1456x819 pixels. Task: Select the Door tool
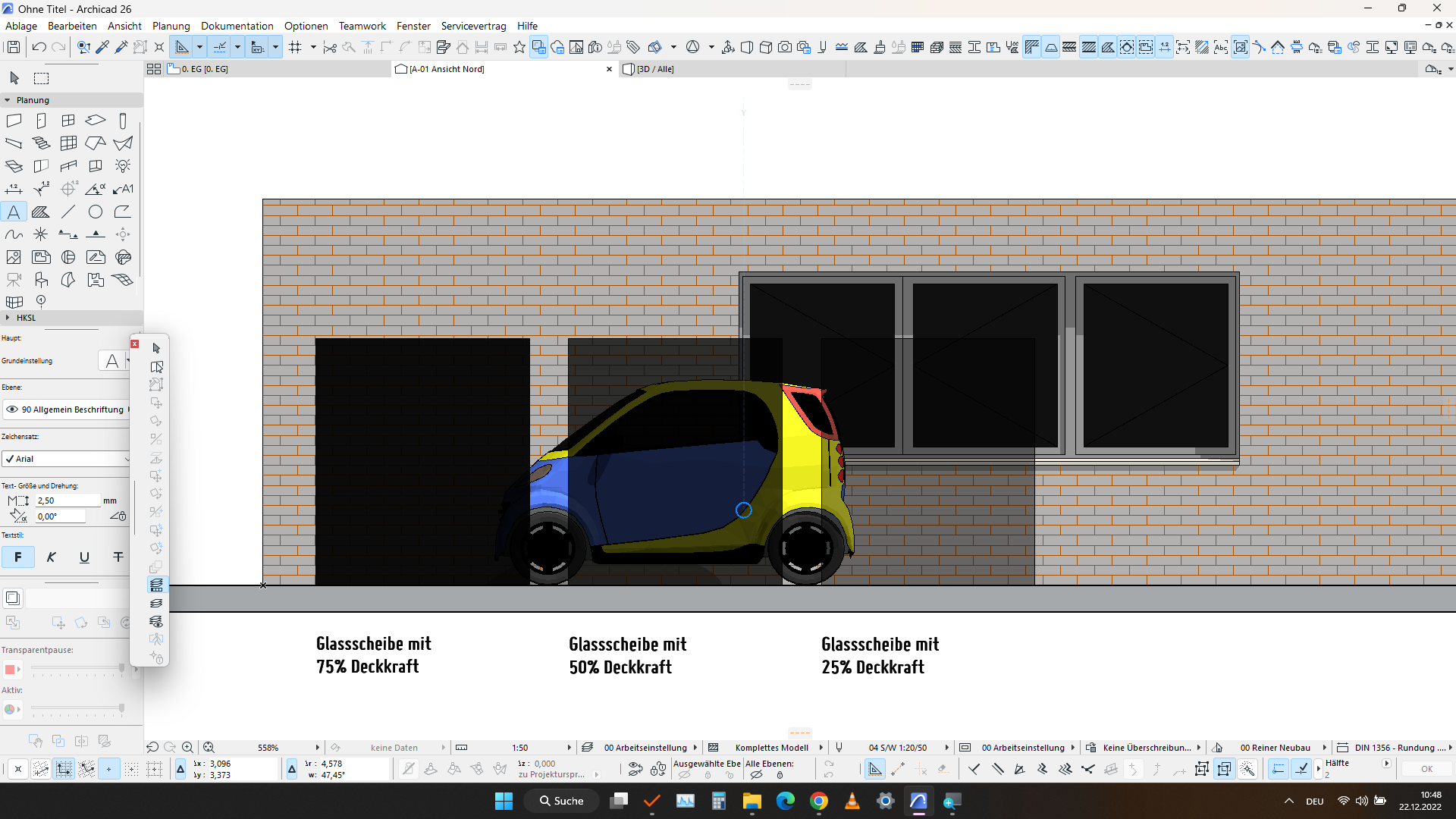tap(41, 121)
